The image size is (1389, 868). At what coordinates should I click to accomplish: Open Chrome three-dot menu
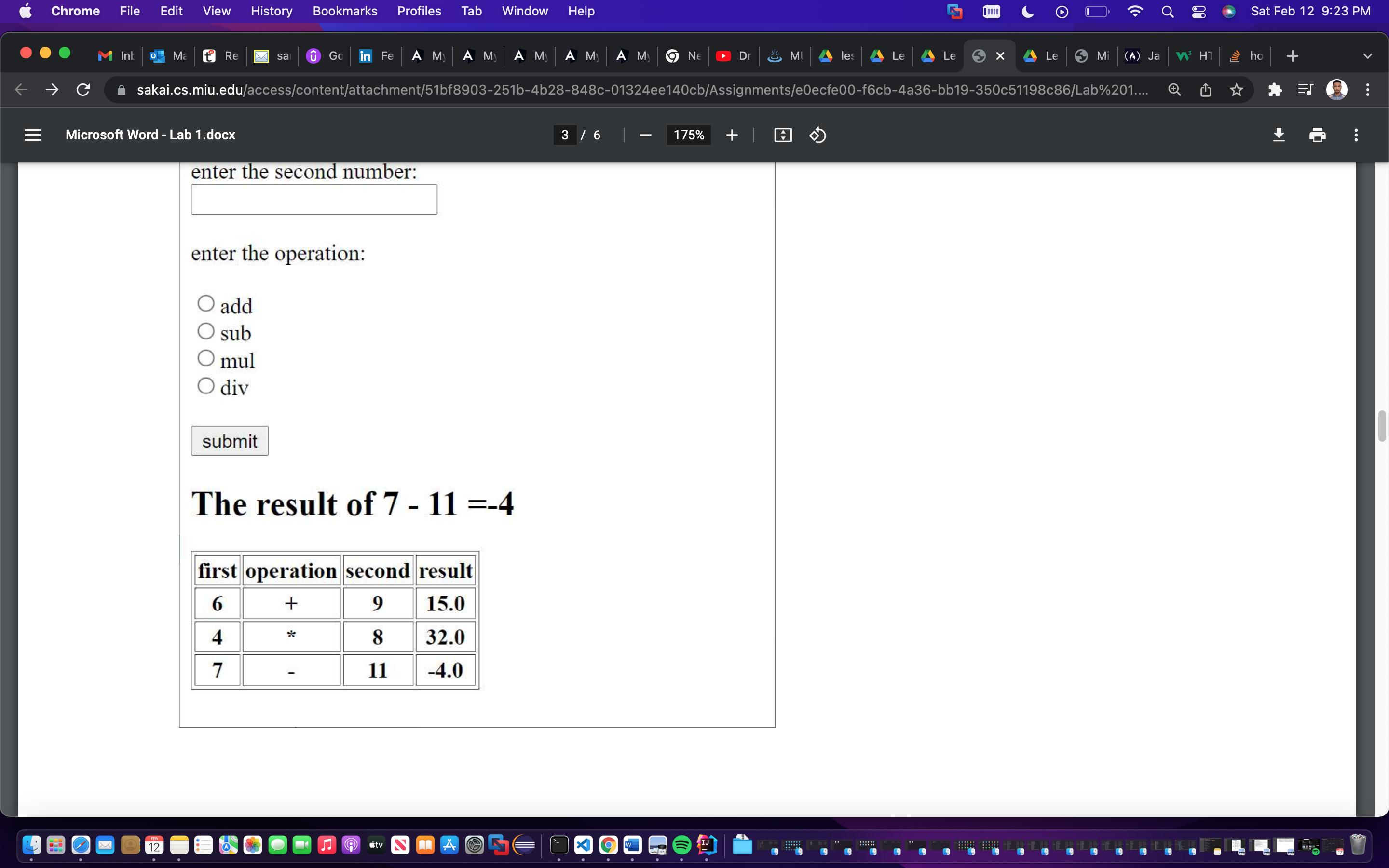click(x=1368, y=90)
